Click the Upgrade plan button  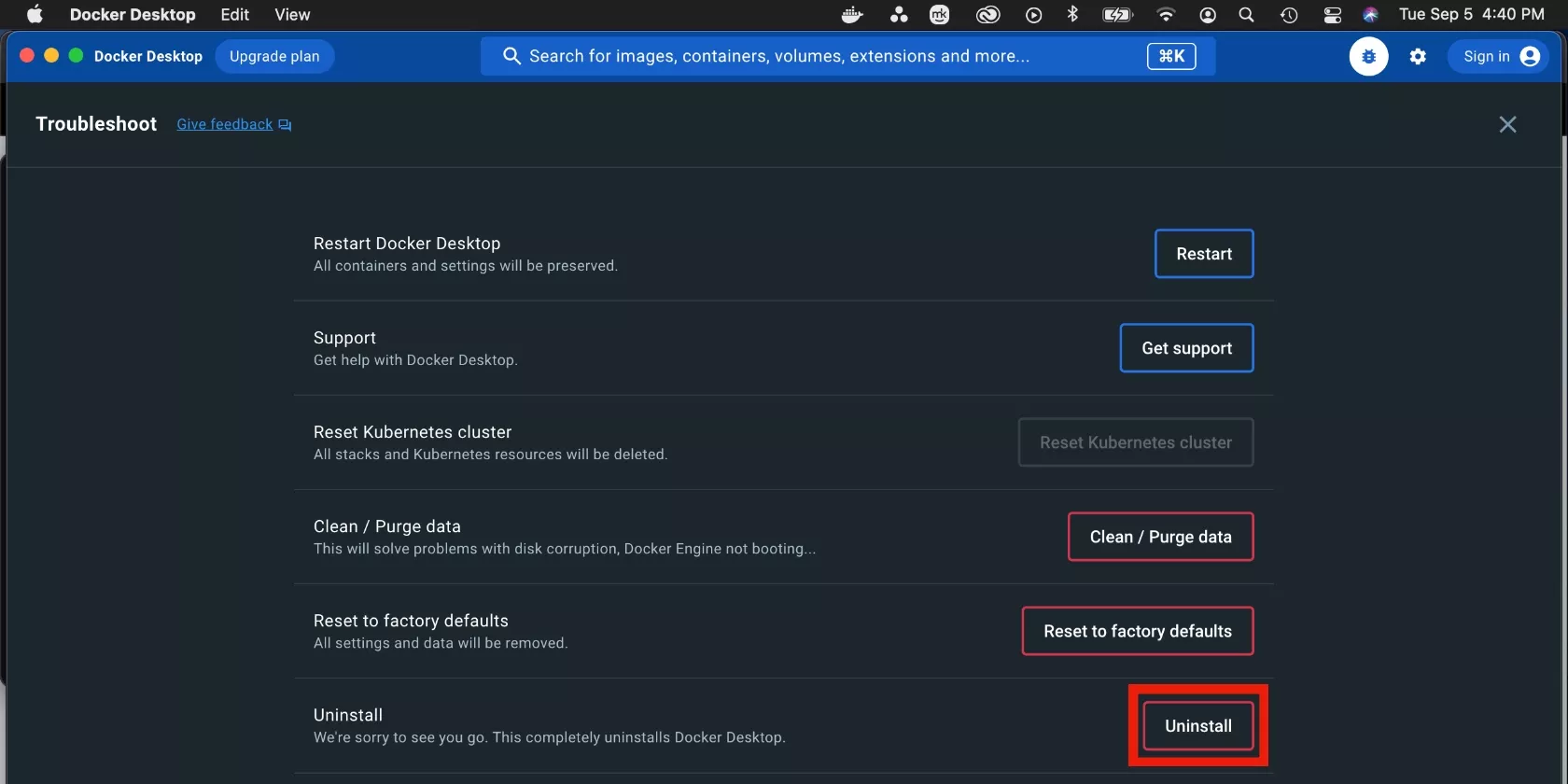274,57
